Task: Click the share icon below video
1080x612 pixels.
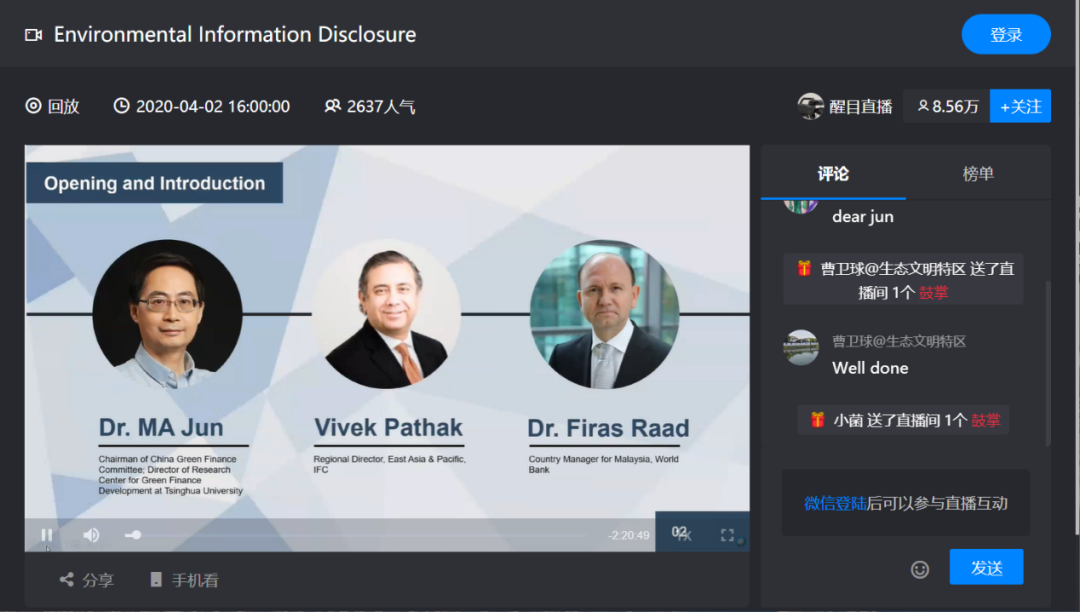Action: pyautogui.click(x=67, y=580)
